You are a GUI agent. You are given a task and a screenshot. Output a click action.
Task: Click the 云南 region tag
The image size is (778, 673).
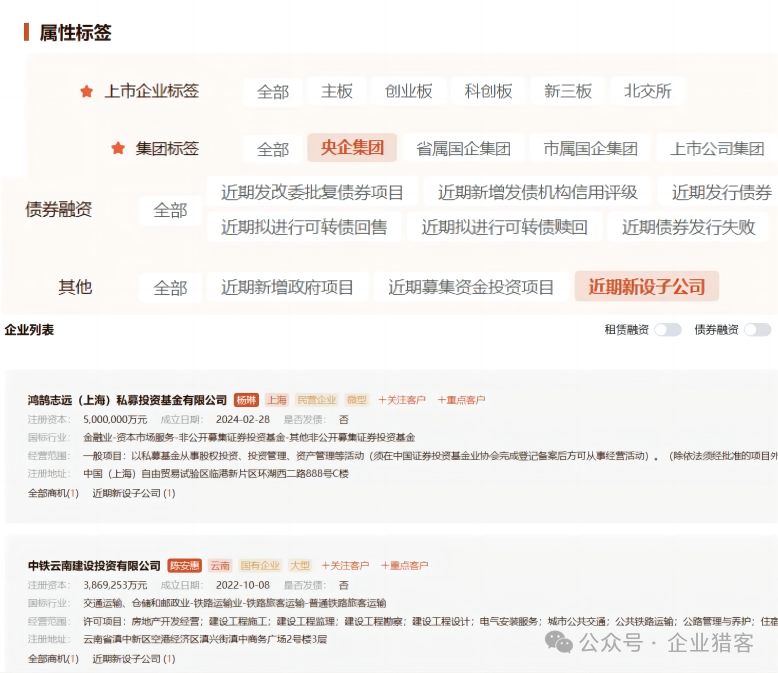click(x=220, y=566)
